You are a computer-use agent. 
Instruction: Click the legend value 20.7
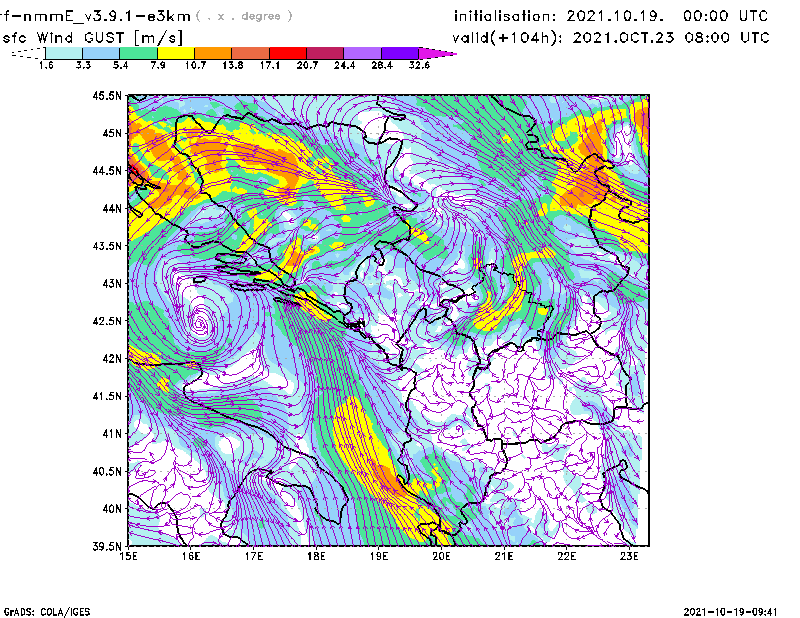coord(307,65)
